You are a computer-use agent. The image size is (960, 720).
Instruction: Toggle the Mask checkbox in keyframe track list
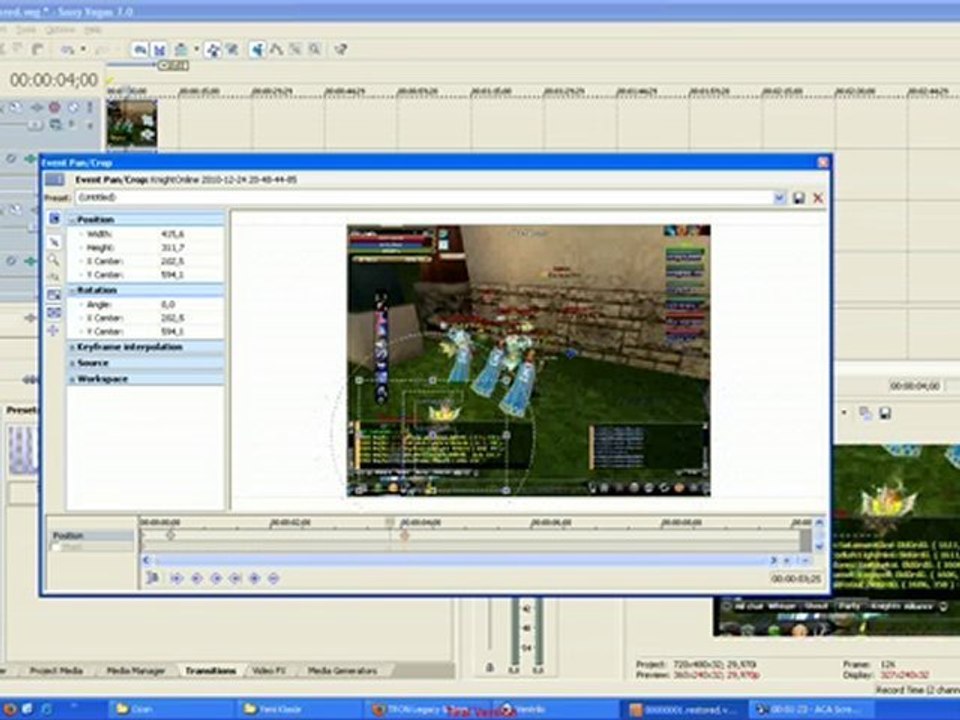pos(56,547)
